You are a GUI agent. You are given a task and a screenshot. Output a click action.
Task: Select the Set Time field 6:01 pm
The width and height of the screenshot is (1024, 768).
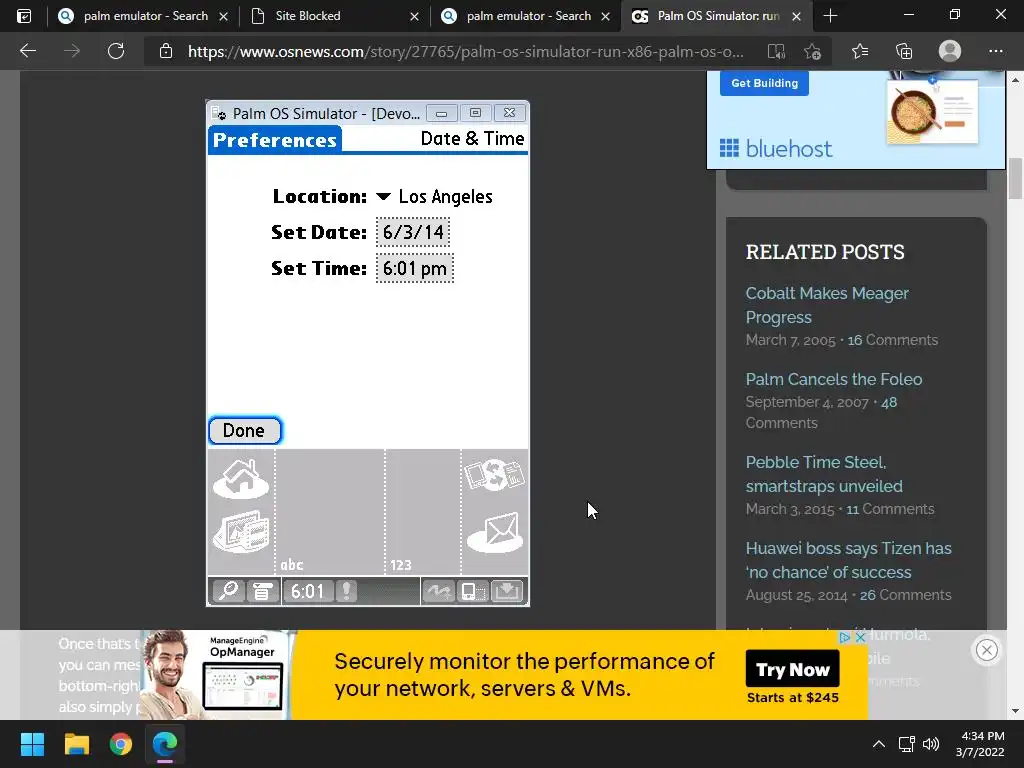coord(415,268)
